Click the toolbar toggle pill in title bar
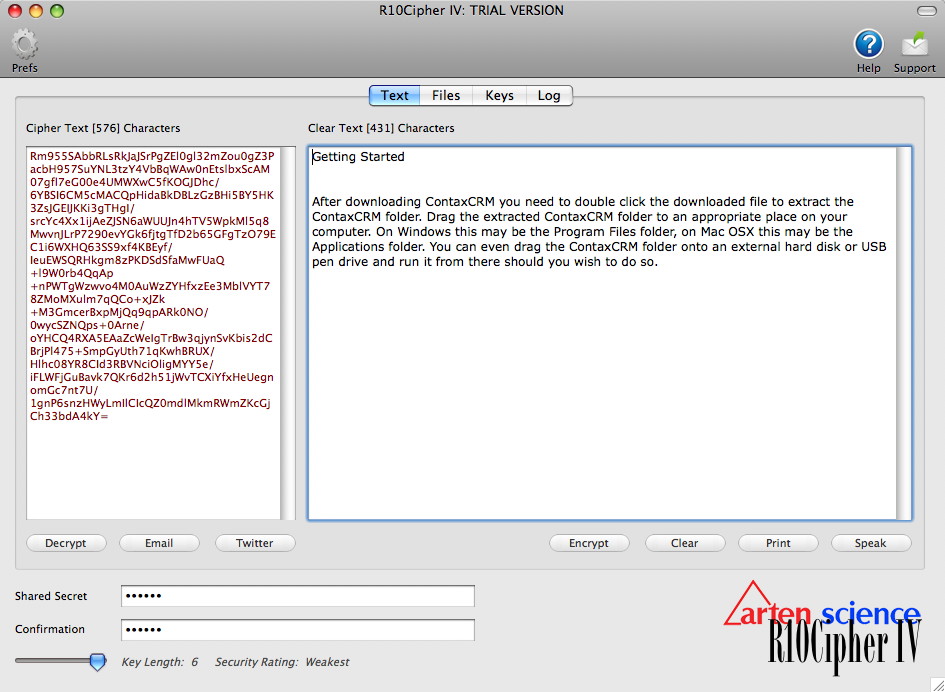Image resolution: width=945 pixels, height=692 pixels. coord(926,11)
